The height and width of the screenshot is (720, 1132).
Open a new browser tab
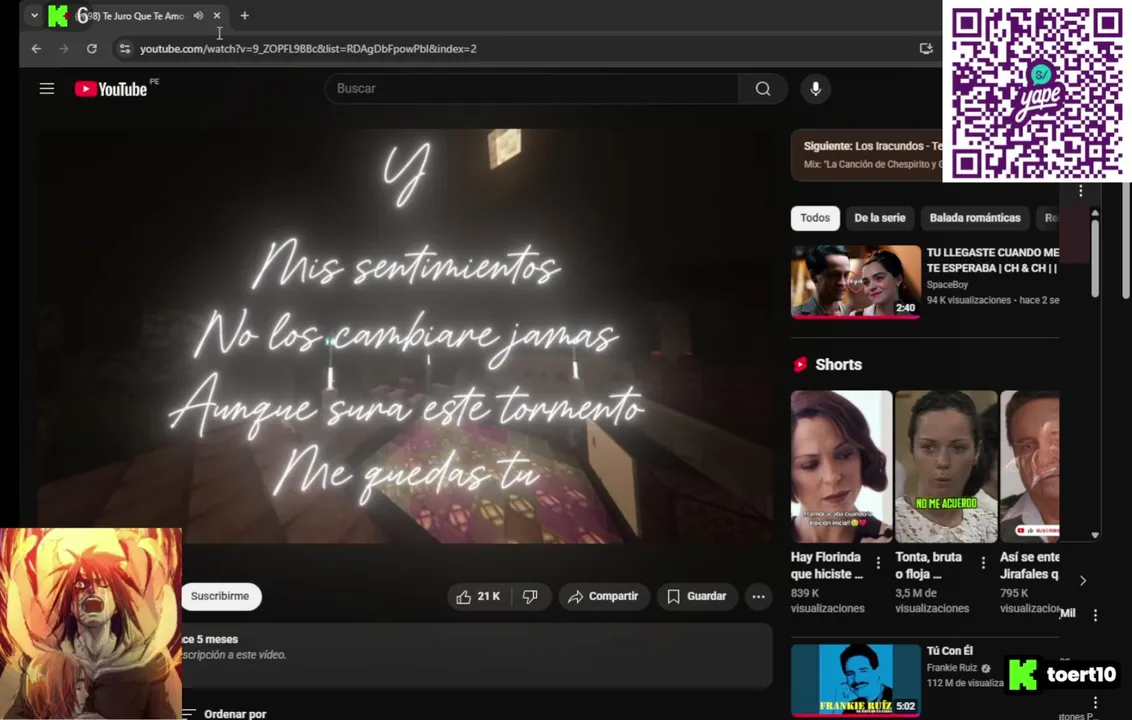[245, 15]
